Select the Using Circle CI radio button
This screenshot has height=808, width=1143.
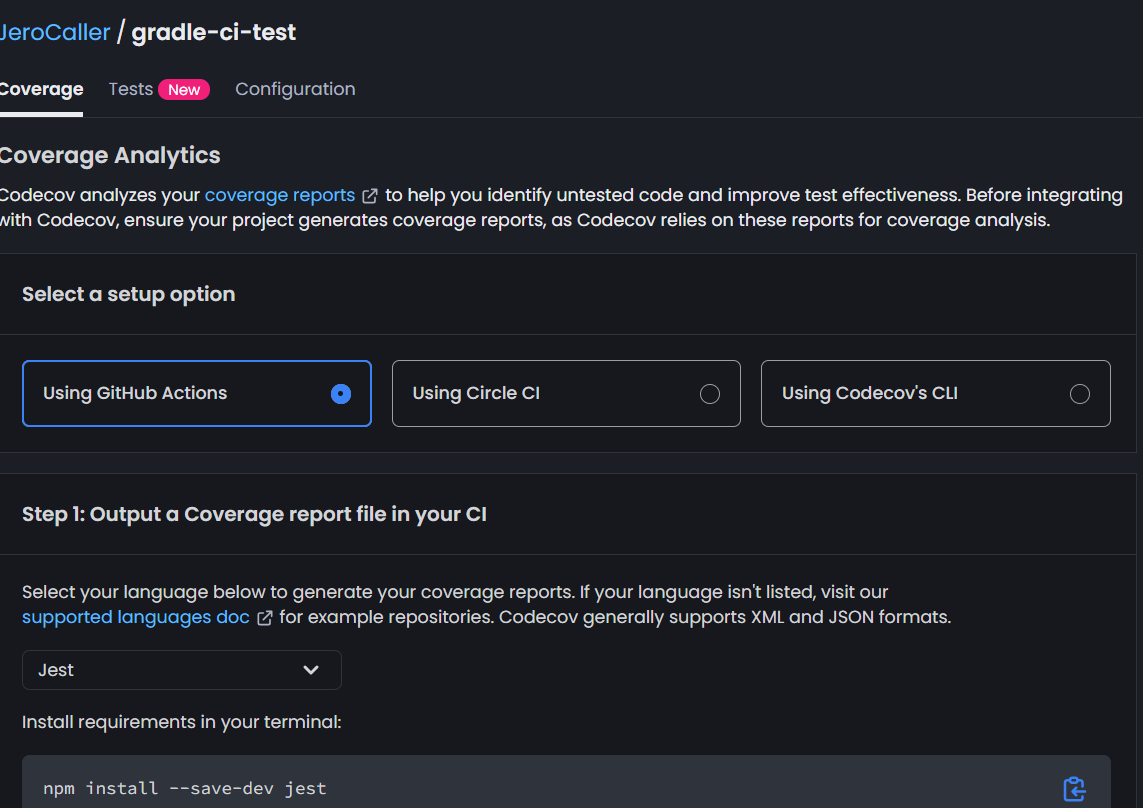pos(710,394)
